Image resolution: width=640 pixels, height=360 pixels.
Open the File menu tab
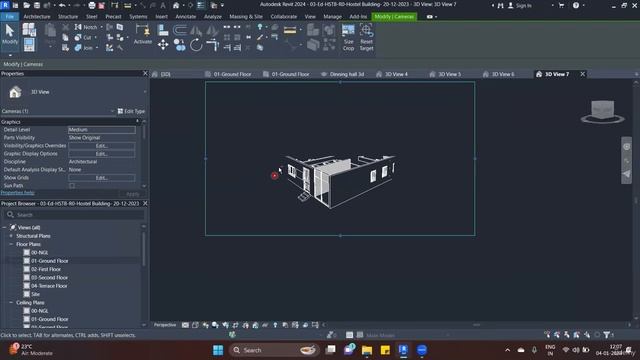10,17
